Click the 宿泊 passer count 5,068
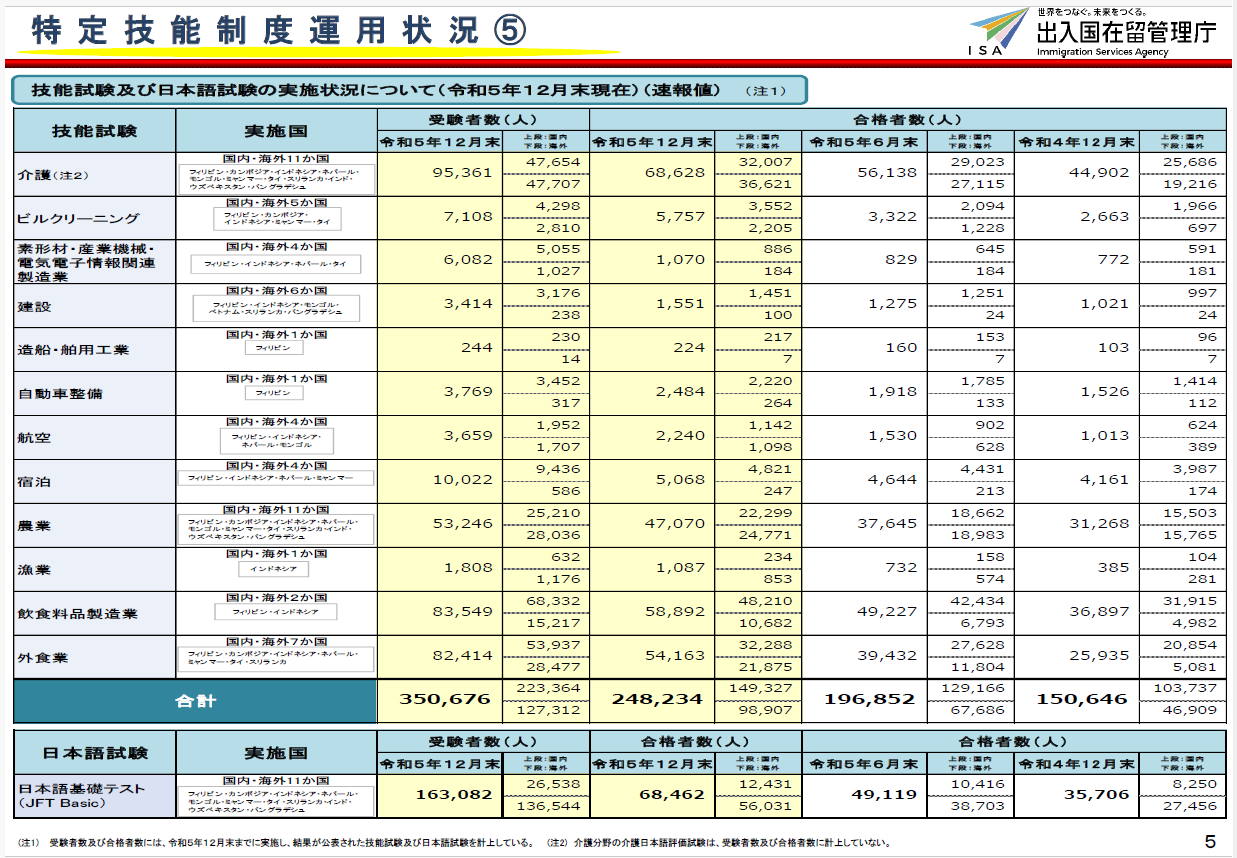 point(680,479)
